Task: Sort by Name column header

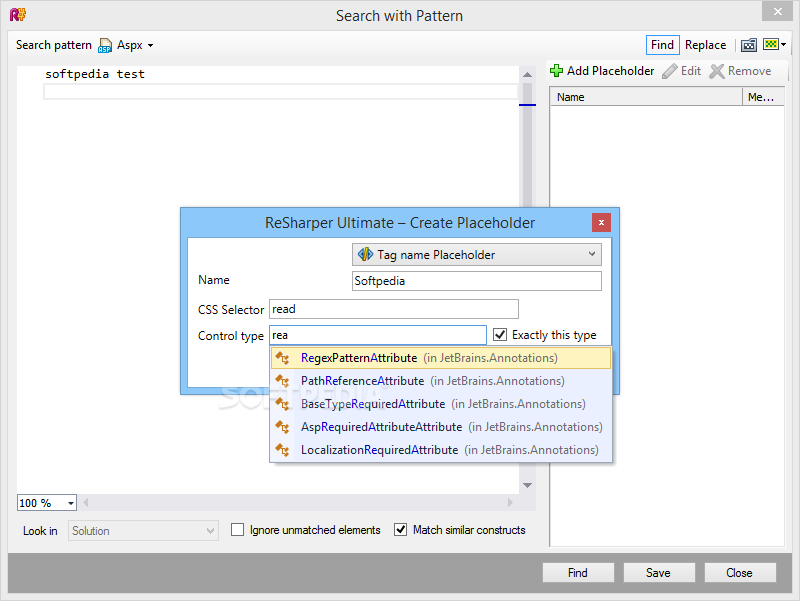Action: (646, 97)
